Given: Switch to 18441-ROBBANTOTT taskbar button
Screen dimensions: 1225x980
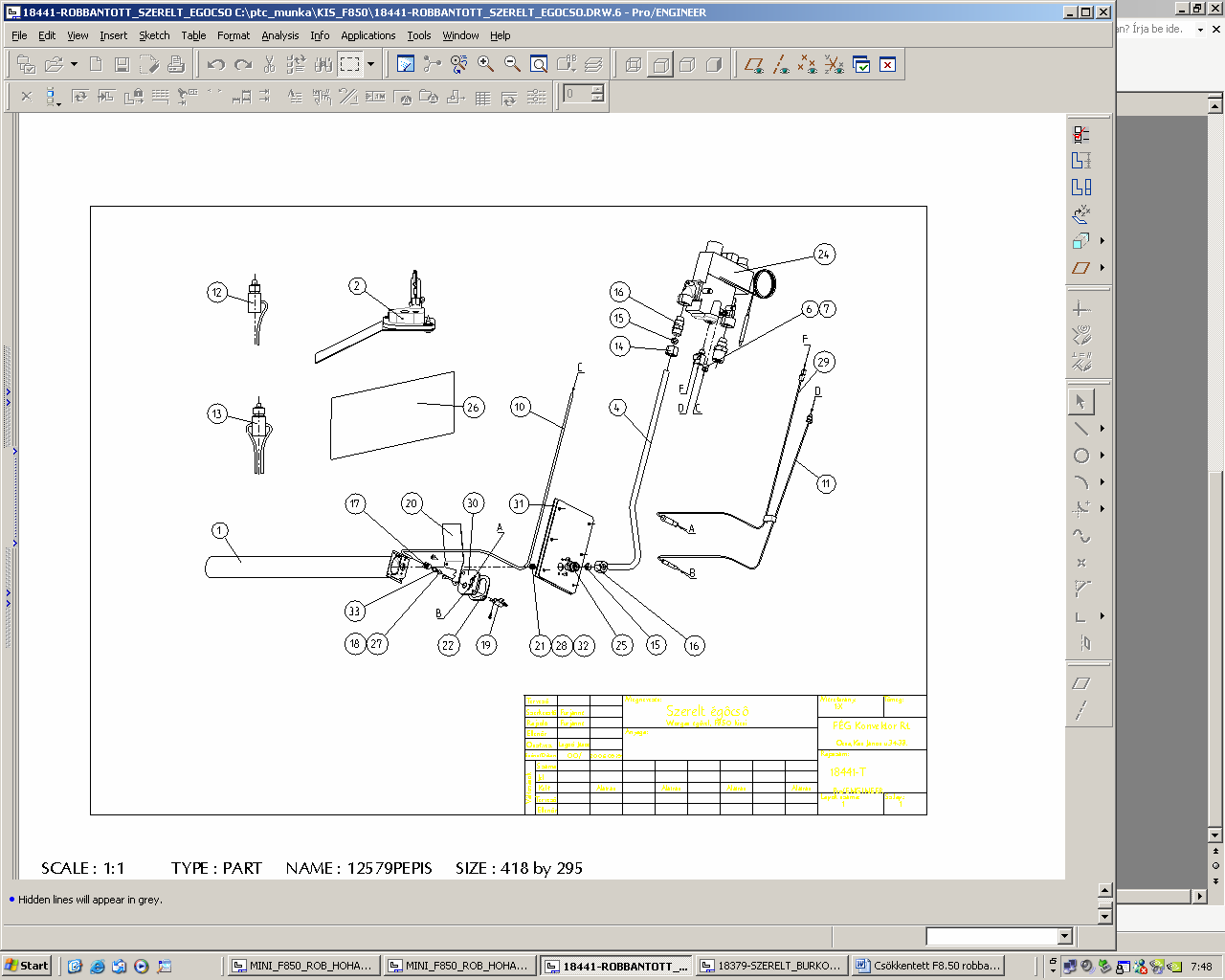Looking at the screenshot, I should pos(615,966).
